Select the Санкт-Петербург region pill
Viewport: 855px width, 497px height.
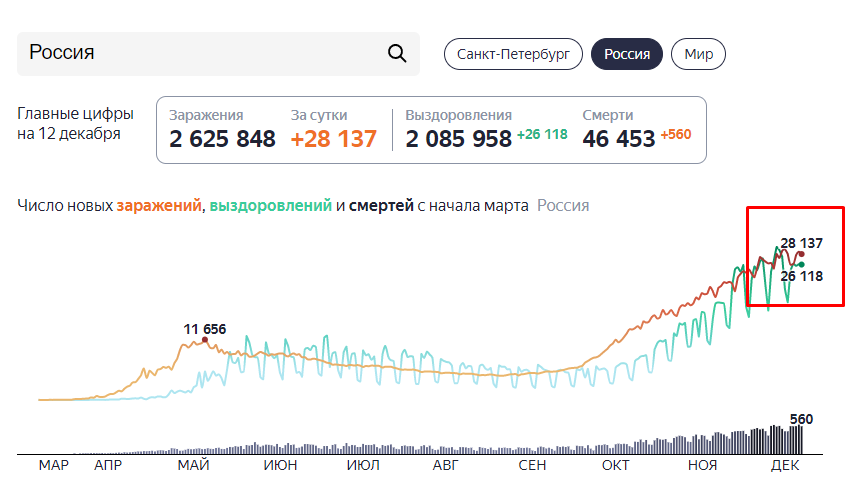513,54
